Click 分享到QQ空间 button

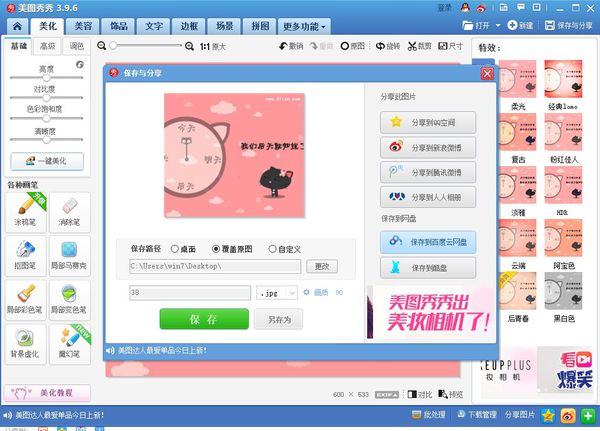coord(428,122)
